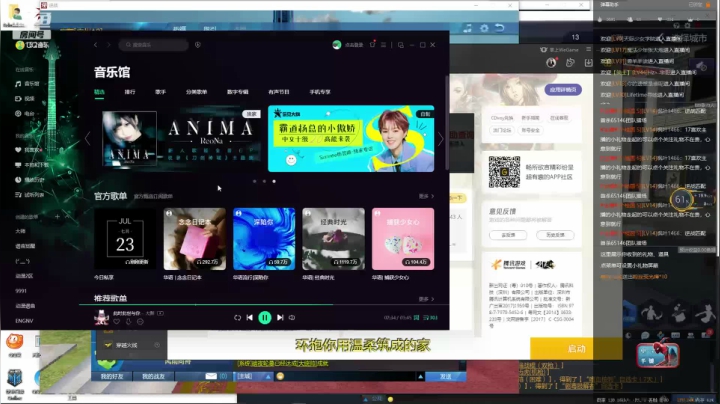Select the 歌手 tab
This screenshot has width=720, height=404.
click(160, 92)
